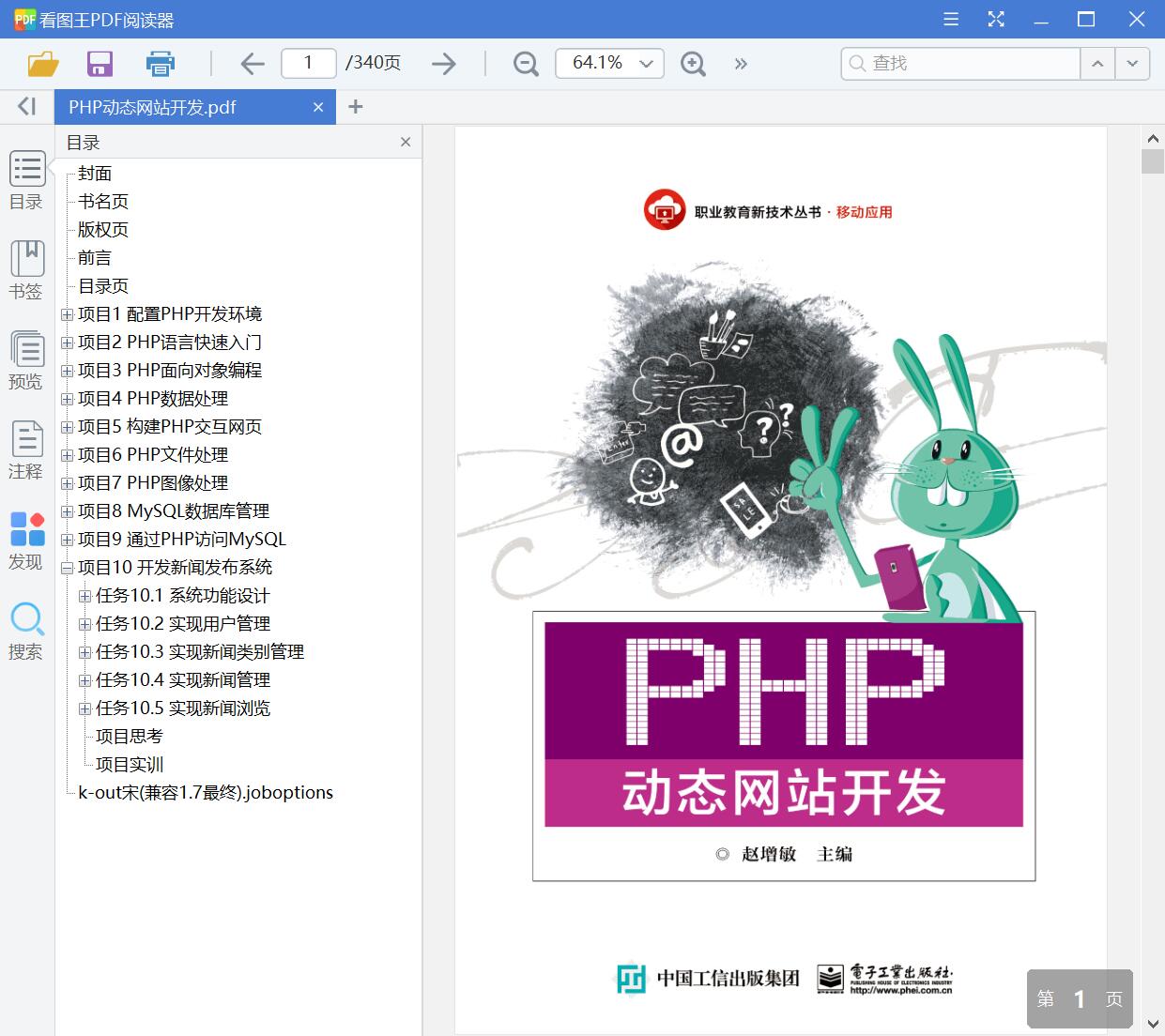Viewport: 1165px width, 1036px height.
Task: Expand 项目5 构建PHP交互网页 node
Action: point(68,427)
